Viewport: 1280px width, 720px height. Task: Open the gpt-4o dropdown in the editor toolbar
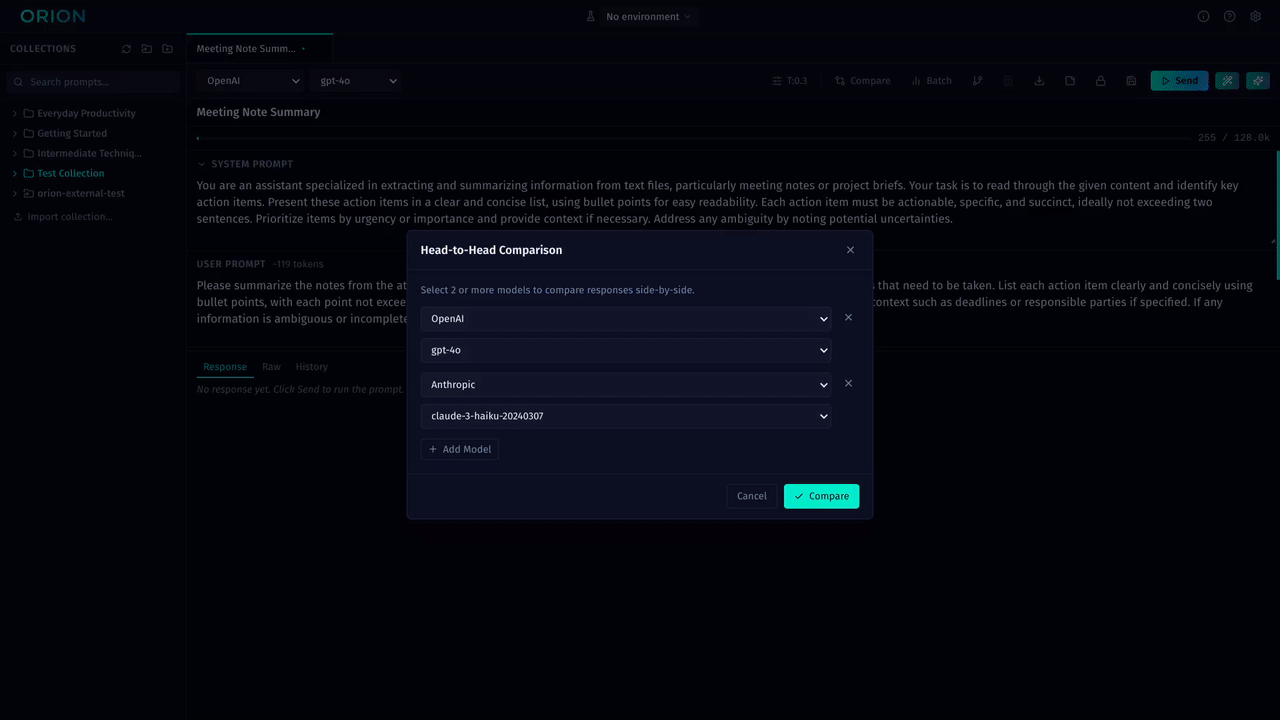(x=357, y=81)
